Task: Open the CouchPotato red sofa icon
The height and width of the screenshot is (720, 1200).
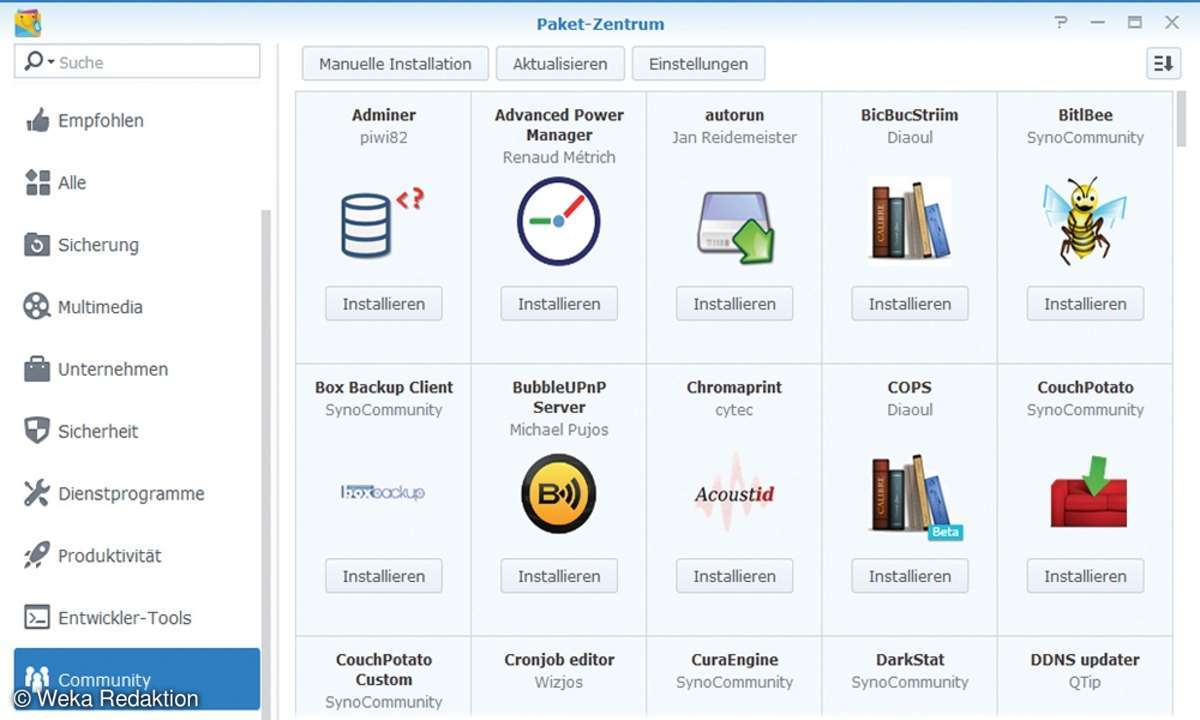Action: (1088, 492)
